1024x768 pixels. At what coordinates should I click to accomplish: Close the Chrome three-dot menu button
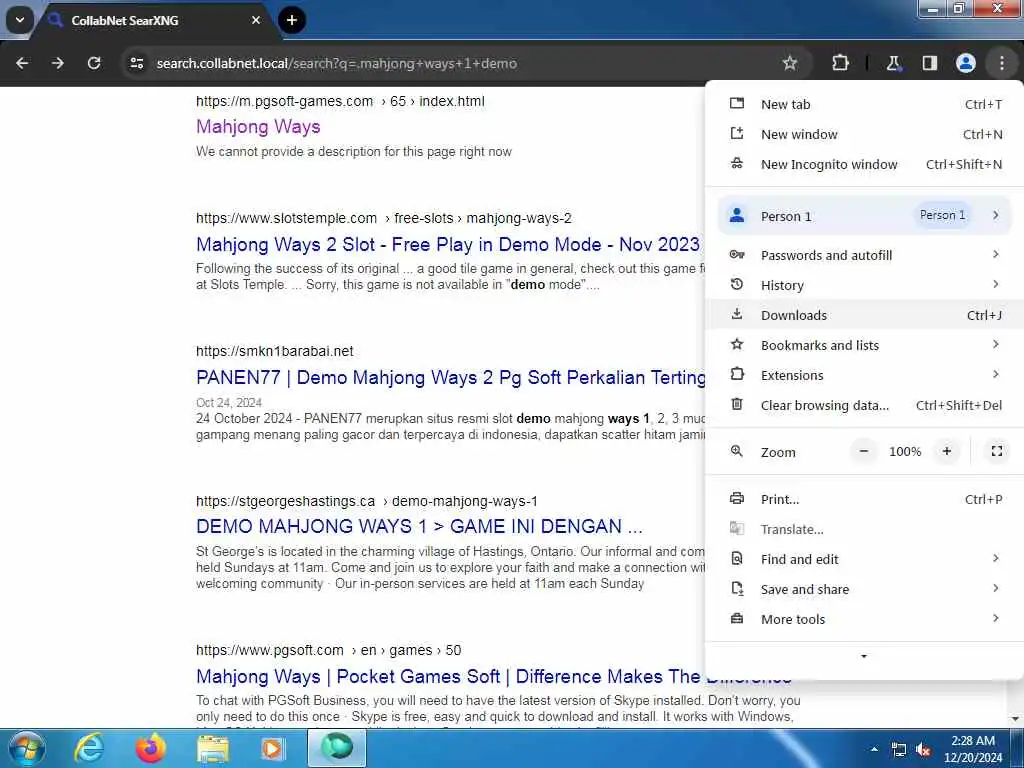(1001, 63)
